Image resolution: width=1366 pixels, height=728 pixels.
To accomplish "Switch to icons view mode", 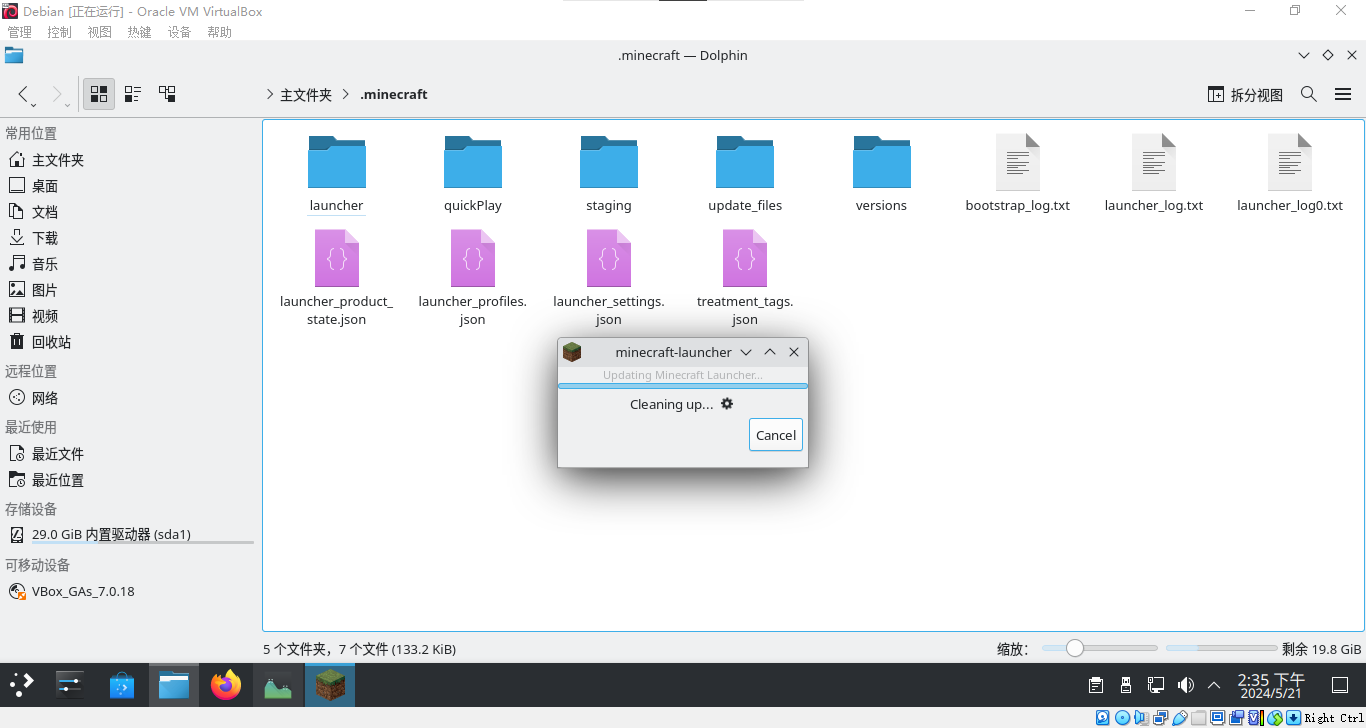I will (99, 94).
